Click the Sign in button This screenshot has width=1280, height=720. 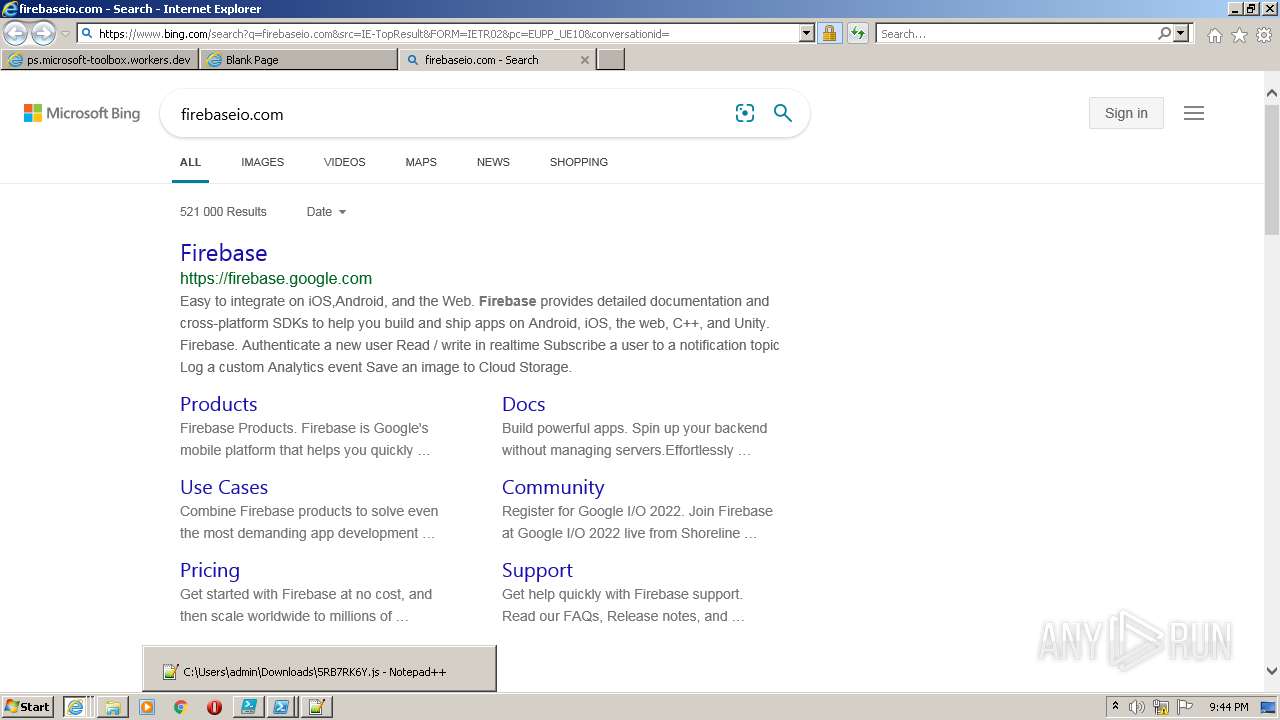[x=1126, y=113]
